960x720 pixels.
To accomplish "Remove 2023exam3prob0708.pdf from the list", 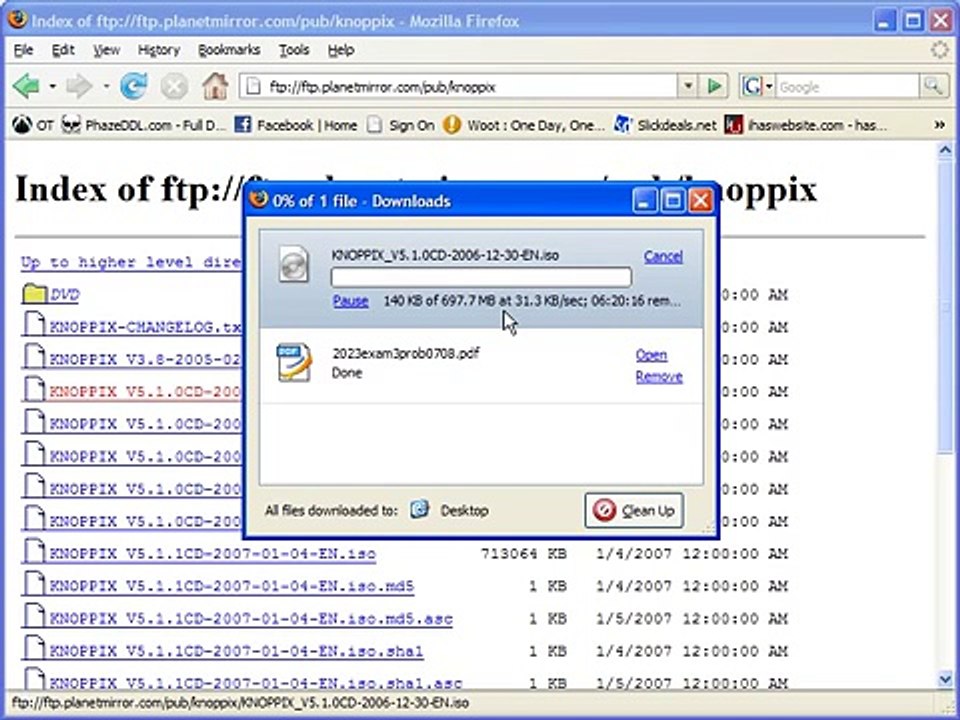I will click(x=659, y=377).
